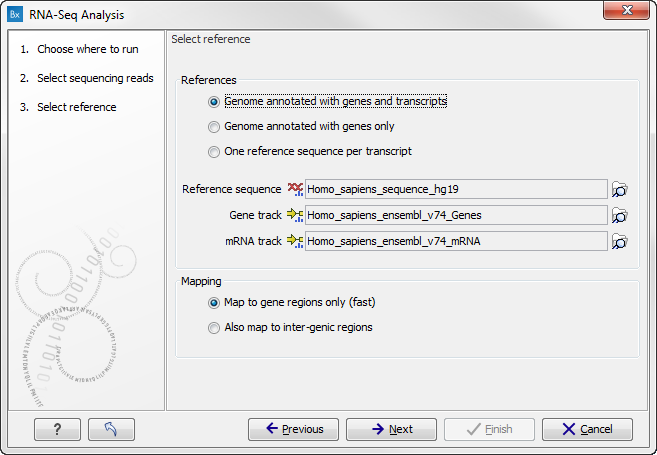
Task: Browse for the mRNA track file
Action: (x=619, y=241)
